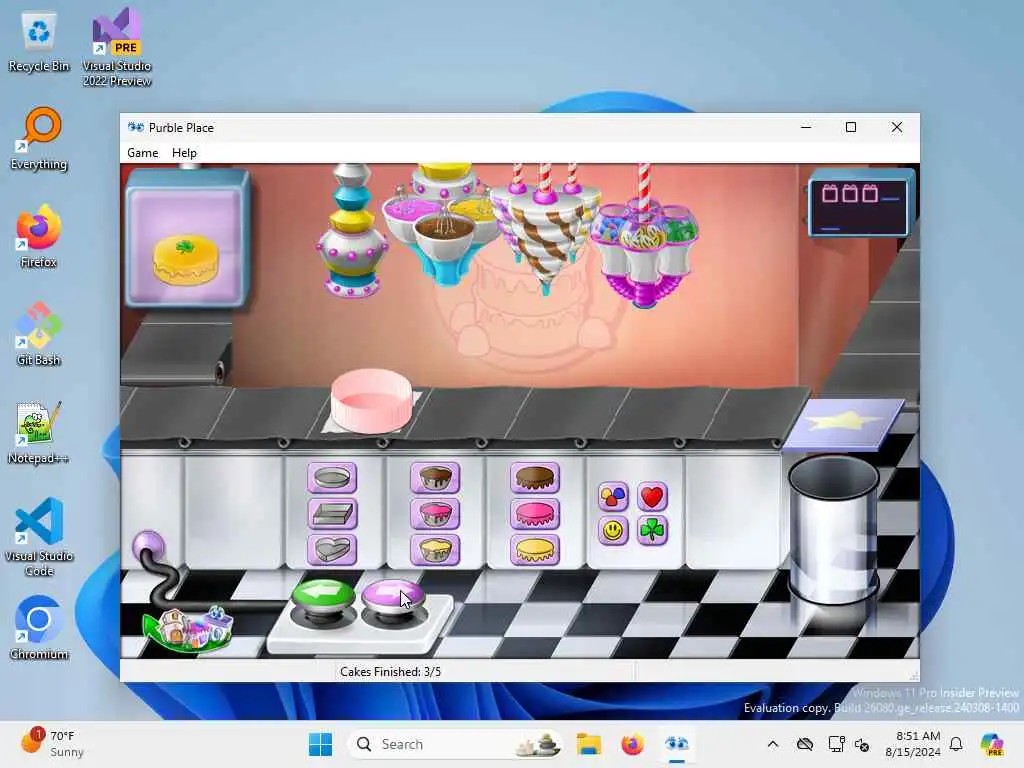1024x768 pixels.
Task: Add the smiley face decoration
Action: click(x=613, y=531)
